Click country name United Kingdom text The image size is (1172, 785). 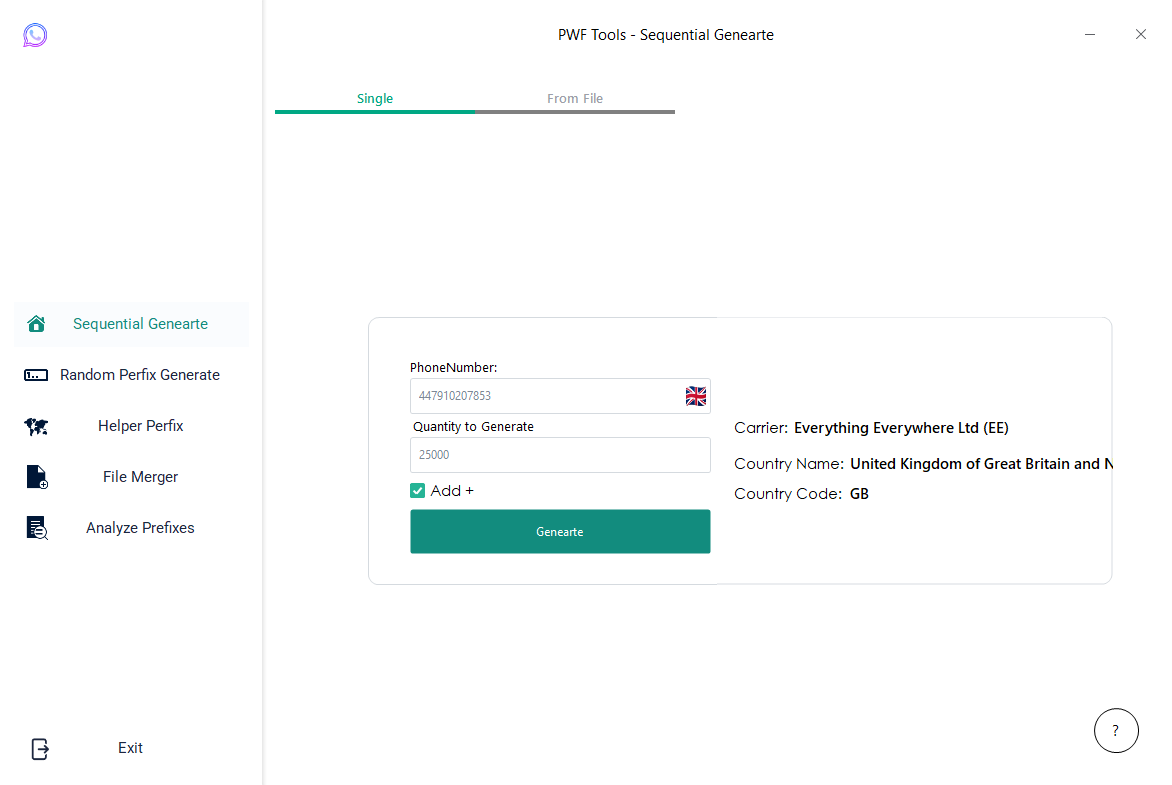981,464
